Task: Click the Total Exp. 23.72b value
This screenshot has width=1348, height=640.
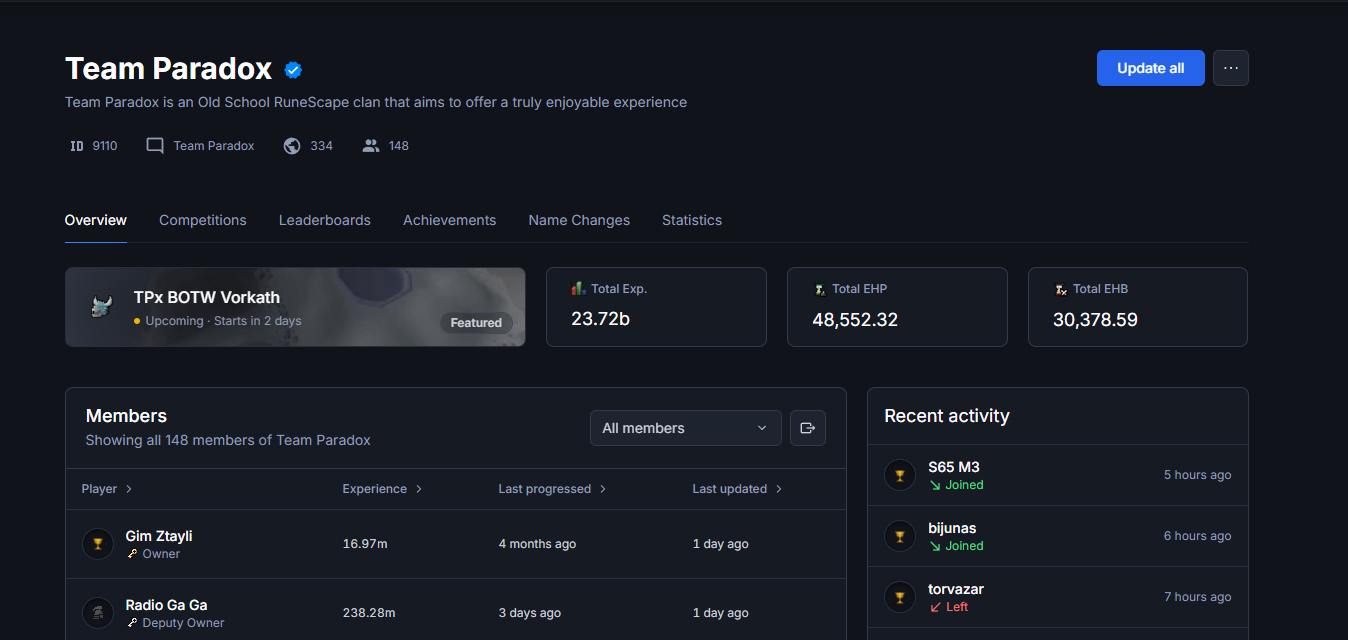Action: tap(600, 319)
